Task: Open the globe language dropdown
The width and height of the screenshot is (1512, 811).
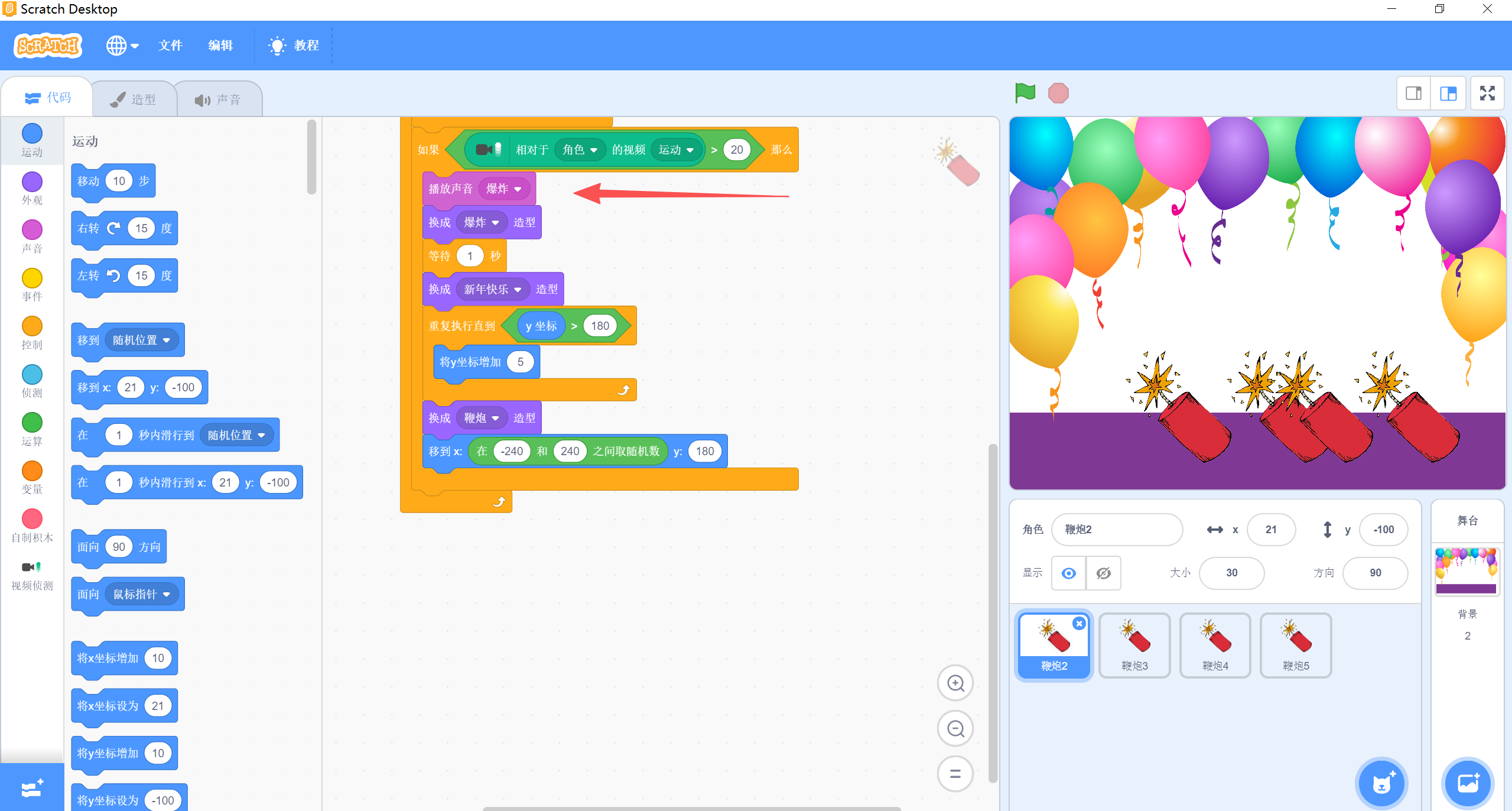Action: tap(122, 46)
